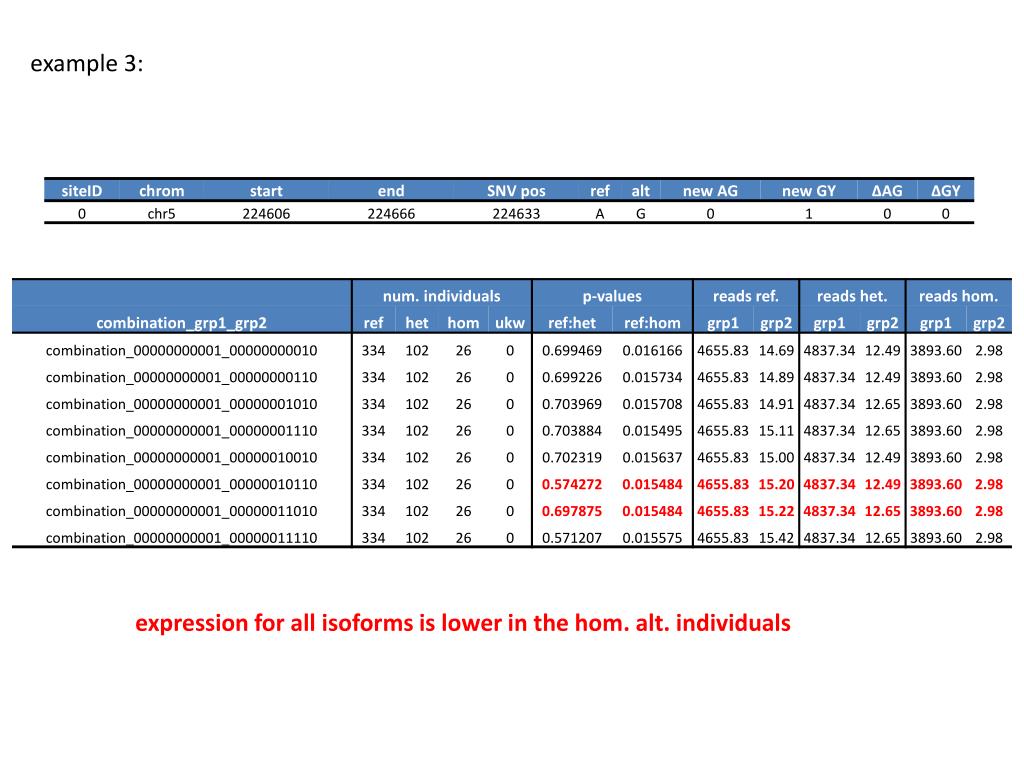Click the 'p-values' group header

point(612,296)
